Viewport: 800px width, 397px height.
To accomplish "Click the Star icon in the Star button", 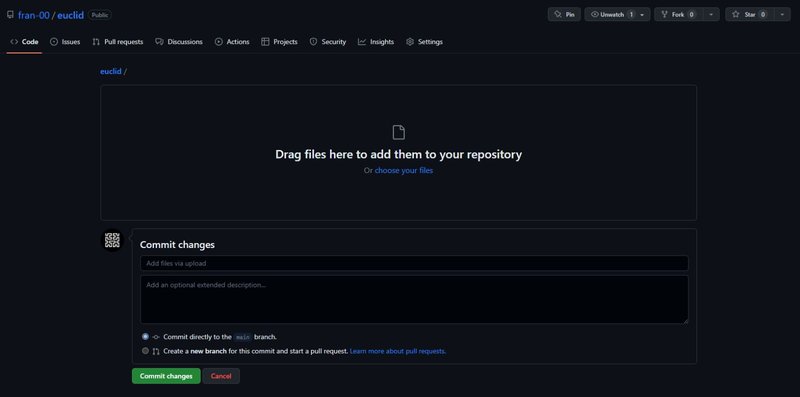I will (x=736, y=14).
